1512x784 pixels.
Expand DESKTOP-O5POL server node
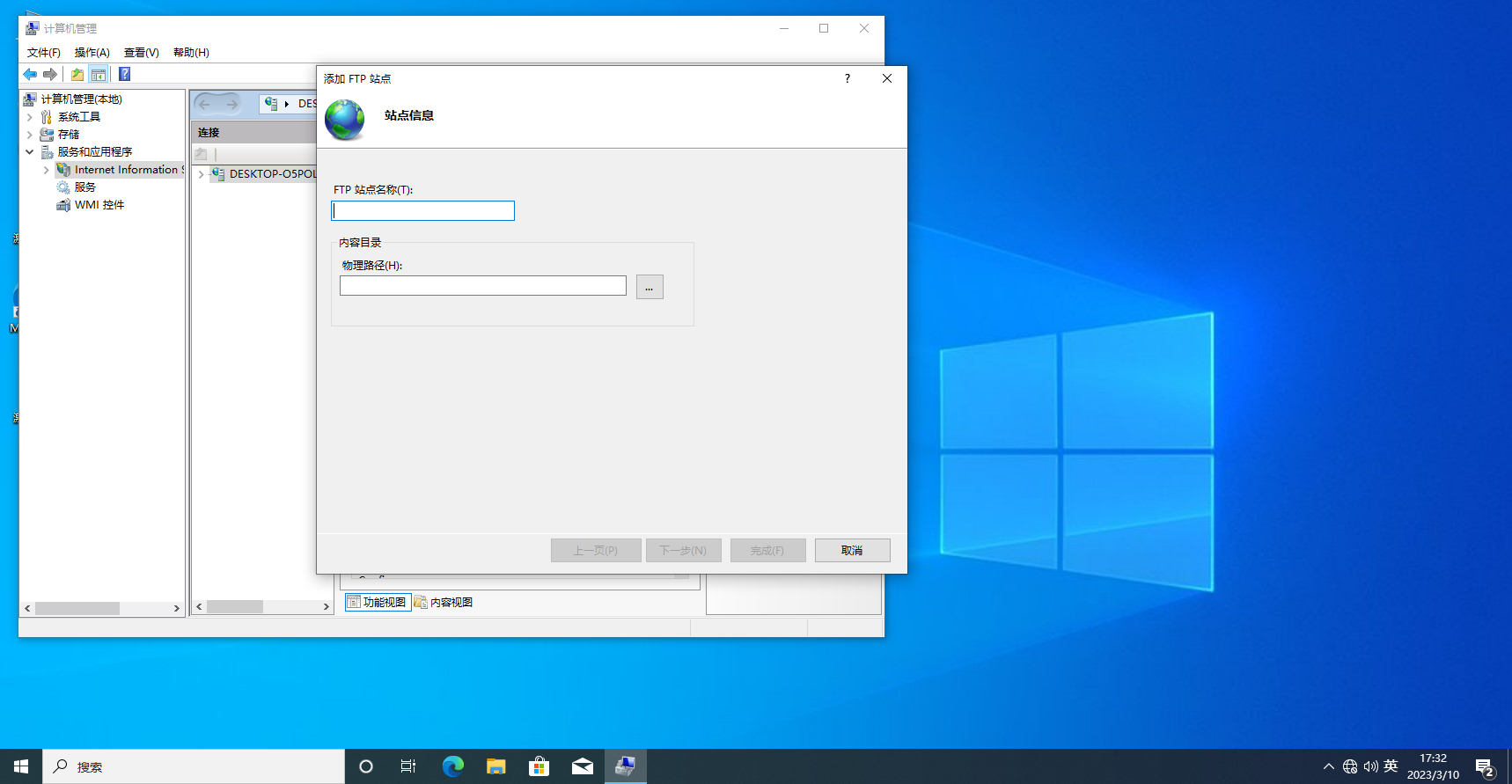point(201,174)
